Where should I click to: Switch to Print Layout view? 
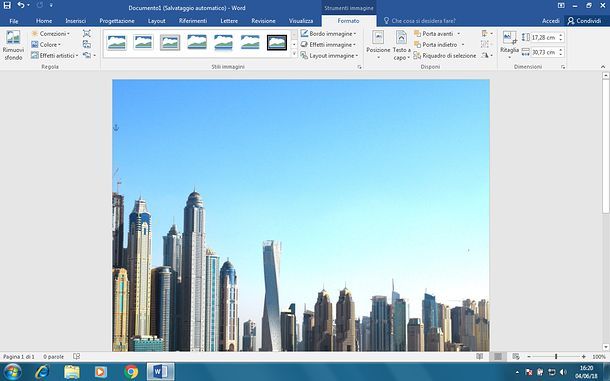(498, 356)
